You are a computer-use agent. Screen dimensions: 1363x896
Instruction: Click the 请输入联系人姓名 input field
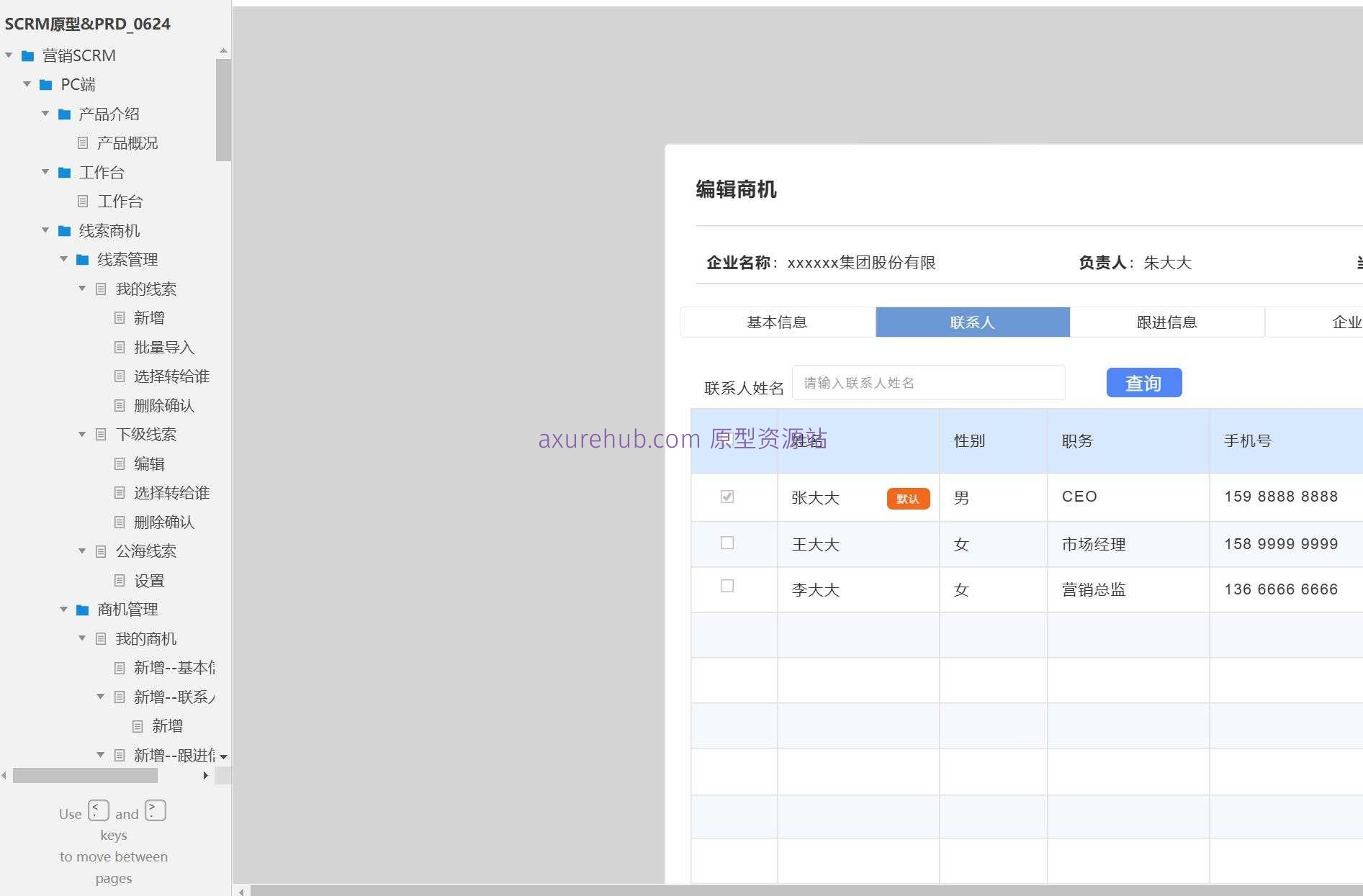(927, 382)
